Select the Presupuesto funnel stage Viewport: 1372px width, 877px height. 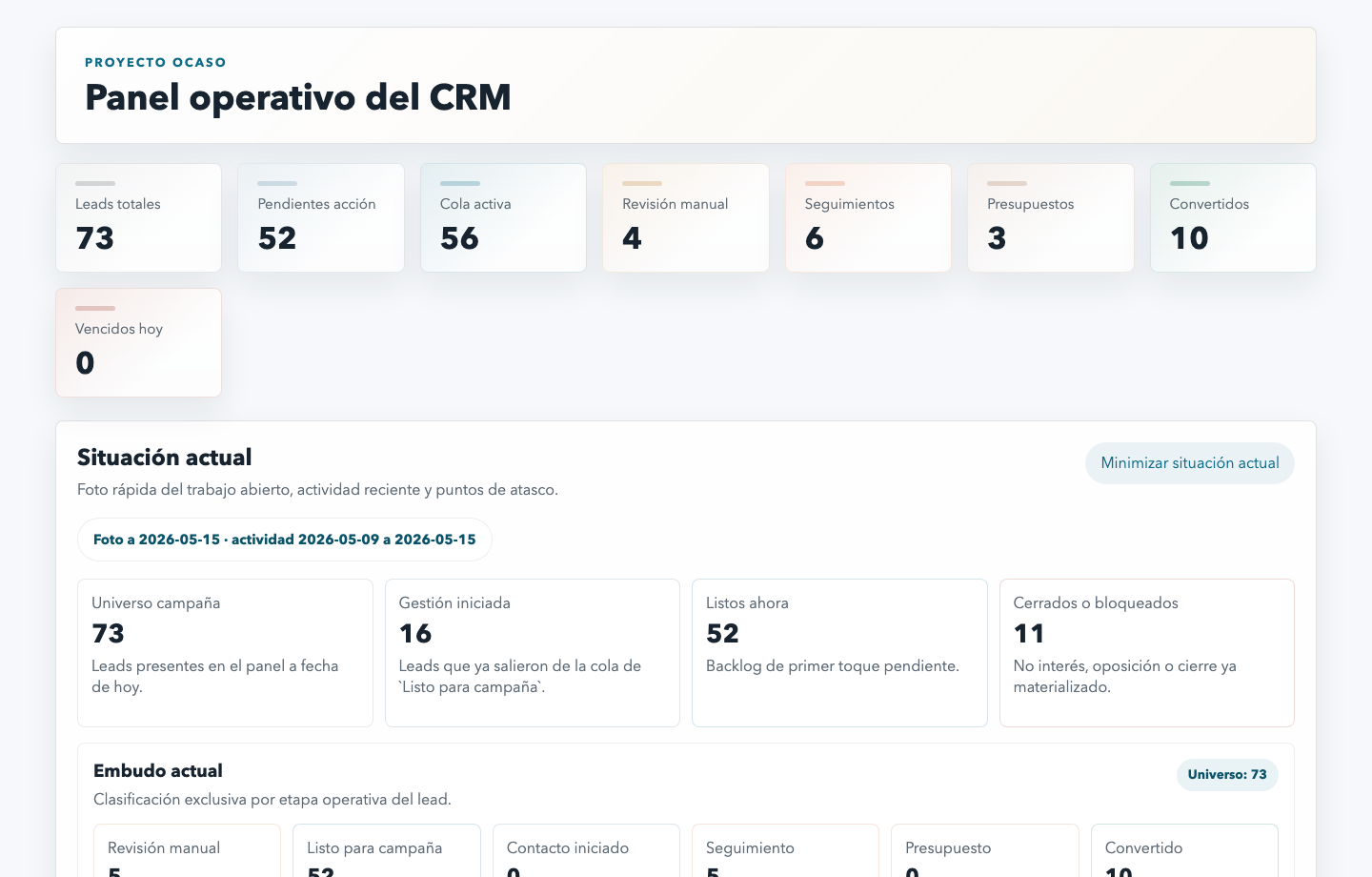984,851
